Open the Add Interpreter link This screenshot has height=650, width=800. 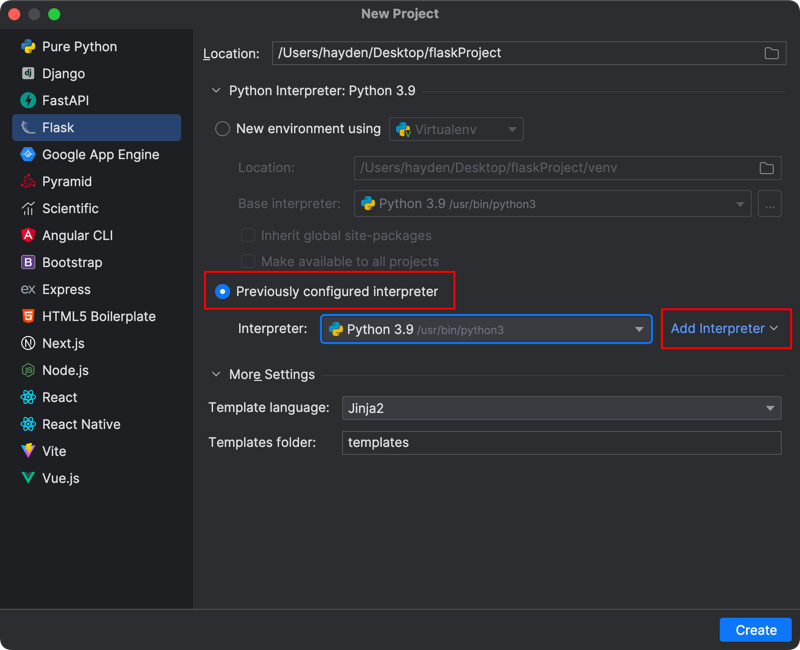pyautogui.click(x=724, y=329)
